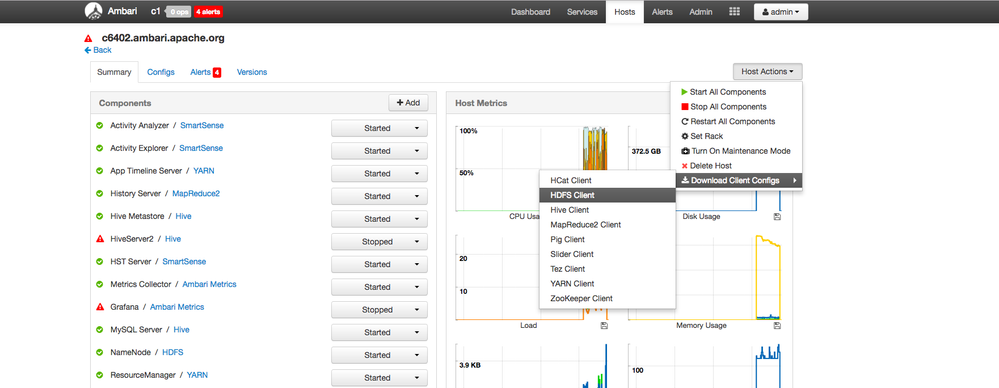
Task: Click the Ambari logo icon
Action: (x=93, y=11)
